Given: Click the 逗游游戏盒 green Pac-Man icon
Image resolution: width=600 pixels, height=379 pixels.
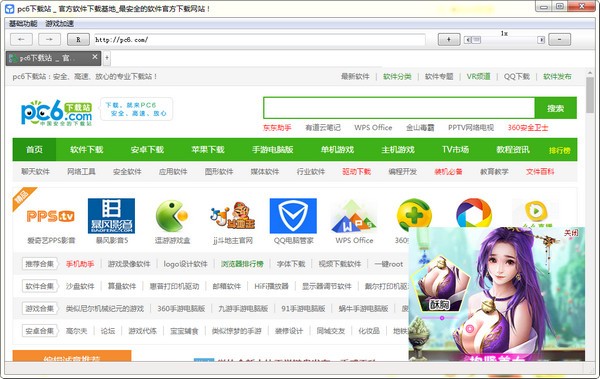Looking at the screenshot, I should (172, 216).
